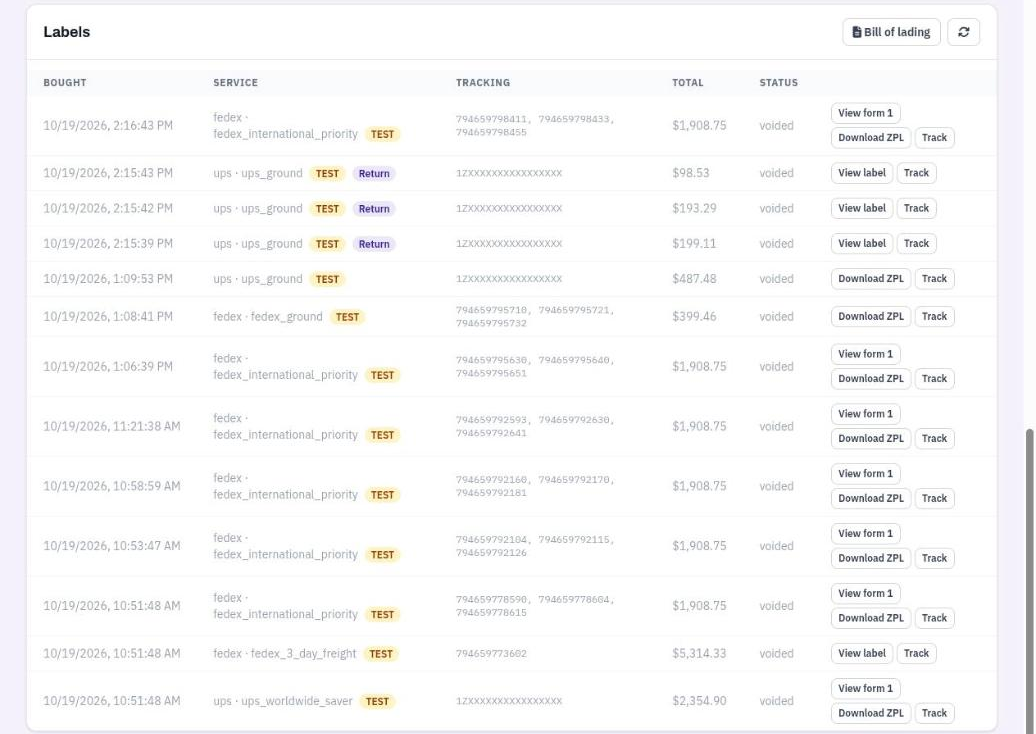Select the Return badge on $98.53 row

[x=374, y=174]
